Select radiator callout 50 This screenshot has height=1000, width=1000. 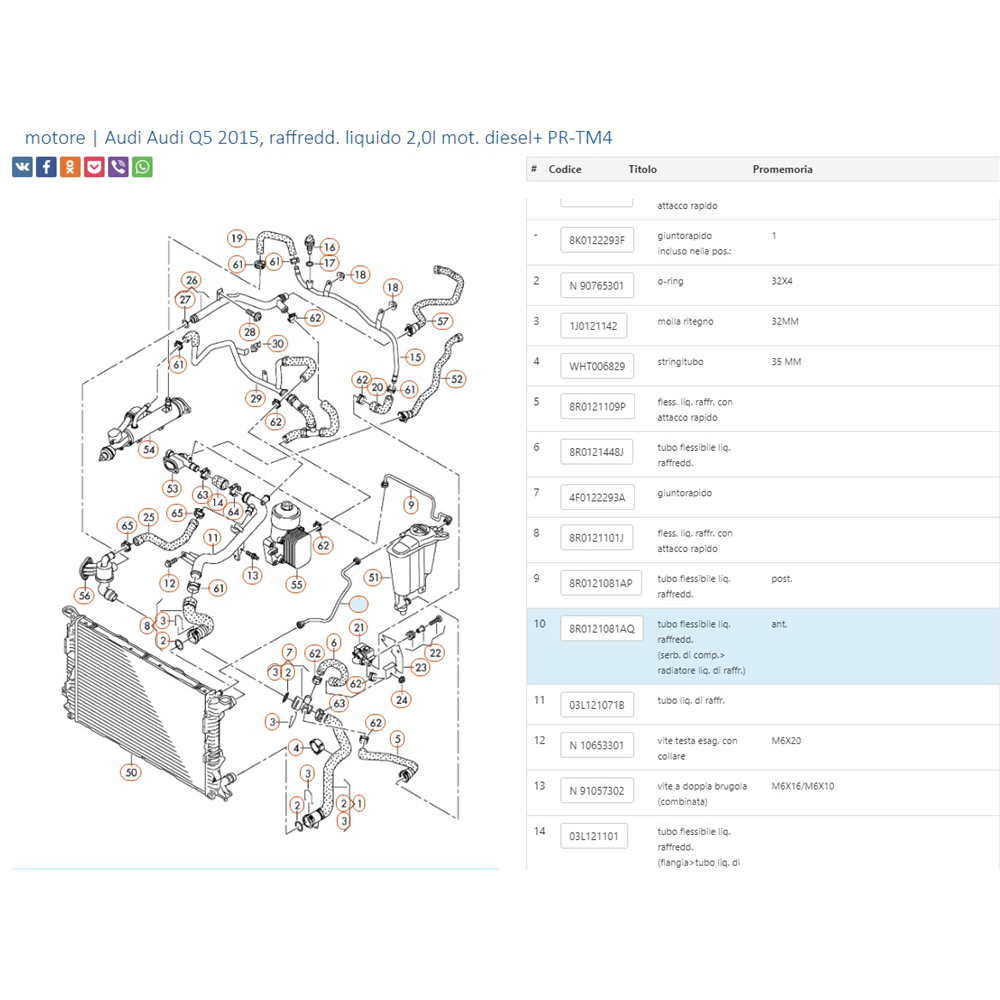[131, 772]
